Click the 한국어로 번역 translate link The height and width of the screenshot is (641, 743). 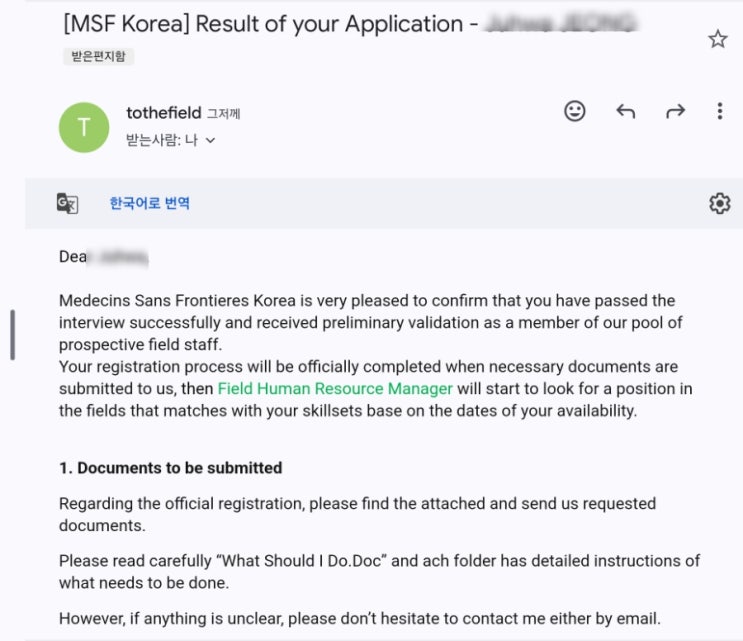[x=149, y=204]
